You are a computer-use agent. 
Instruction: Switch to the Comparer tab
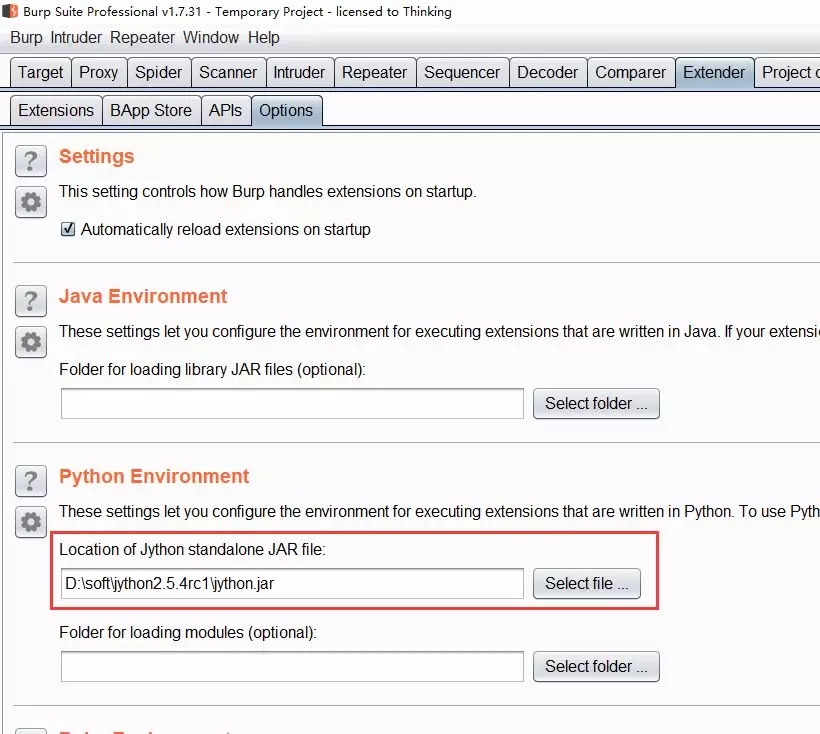(631, 72)
